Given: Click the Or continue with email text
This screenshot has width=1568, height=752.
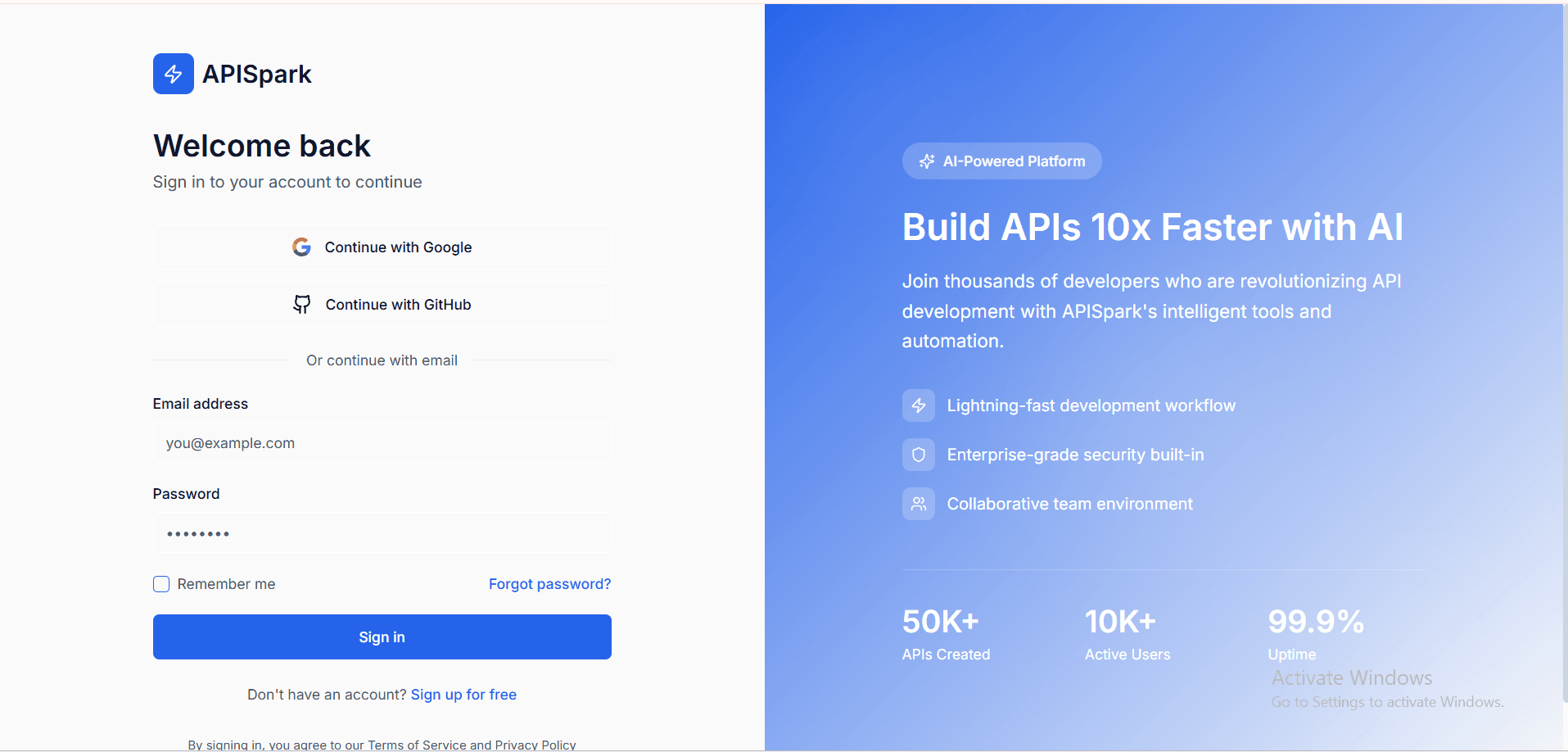Looking at the screenshot, I should pyautogui.click(x=382, y=360).
